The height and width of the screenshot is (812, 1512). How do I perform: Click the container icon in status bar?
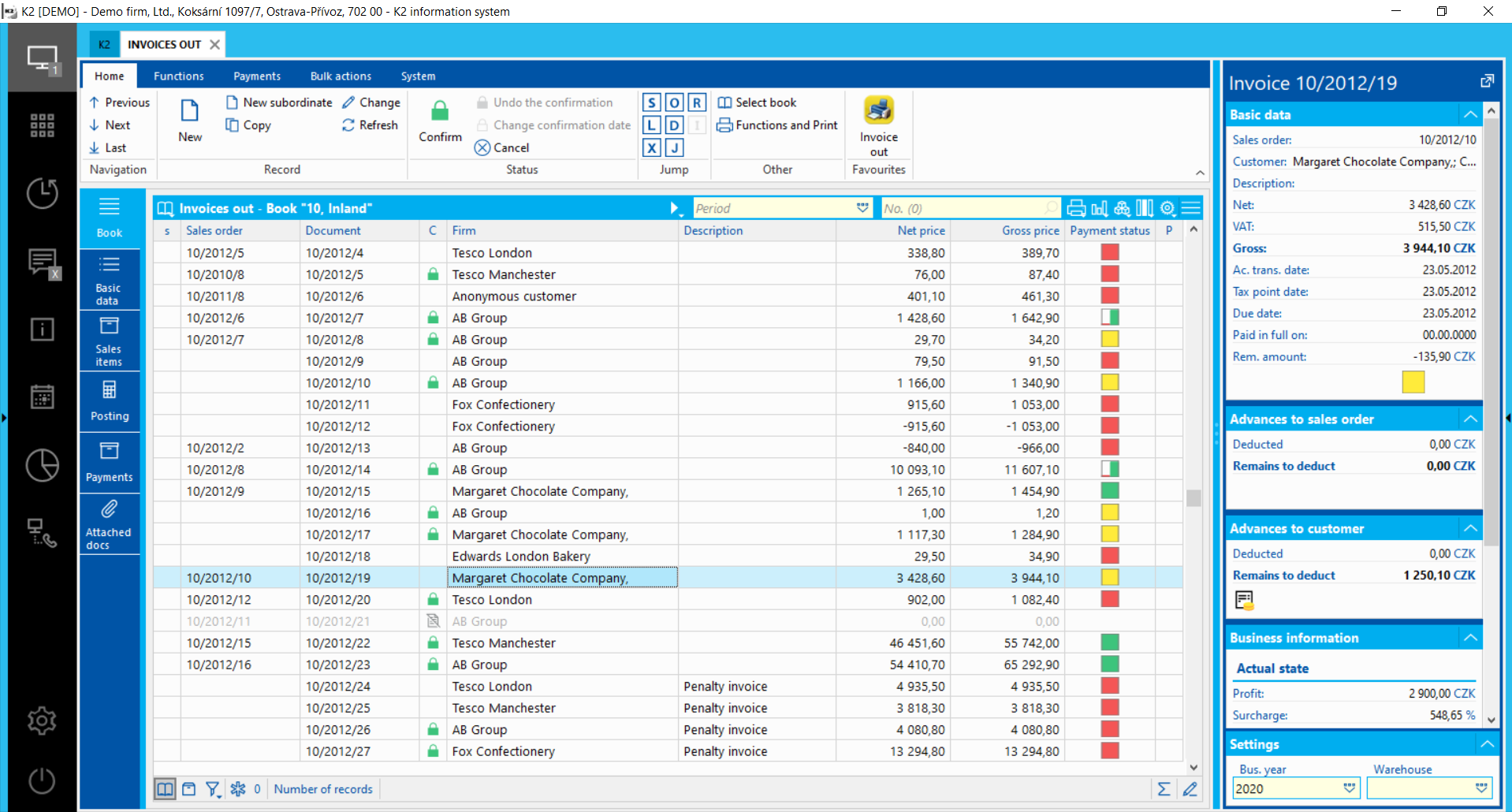pos(189,789)
